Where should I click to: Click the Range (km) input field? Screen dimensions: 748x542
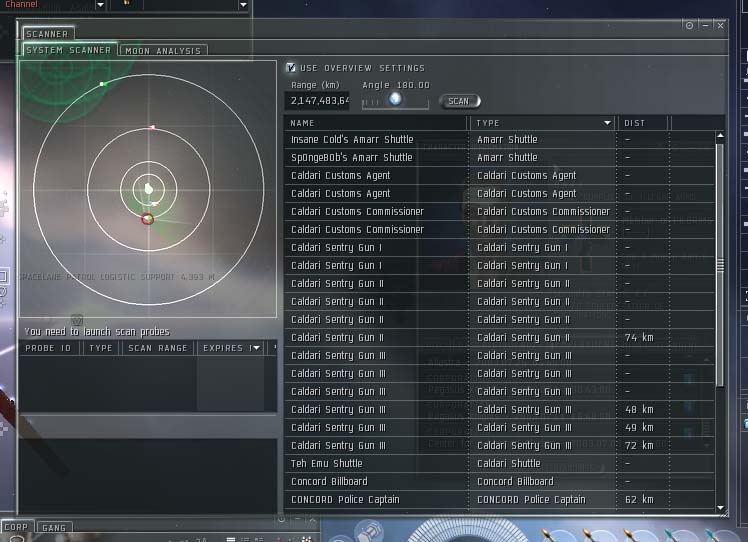(x=320, y=100)
